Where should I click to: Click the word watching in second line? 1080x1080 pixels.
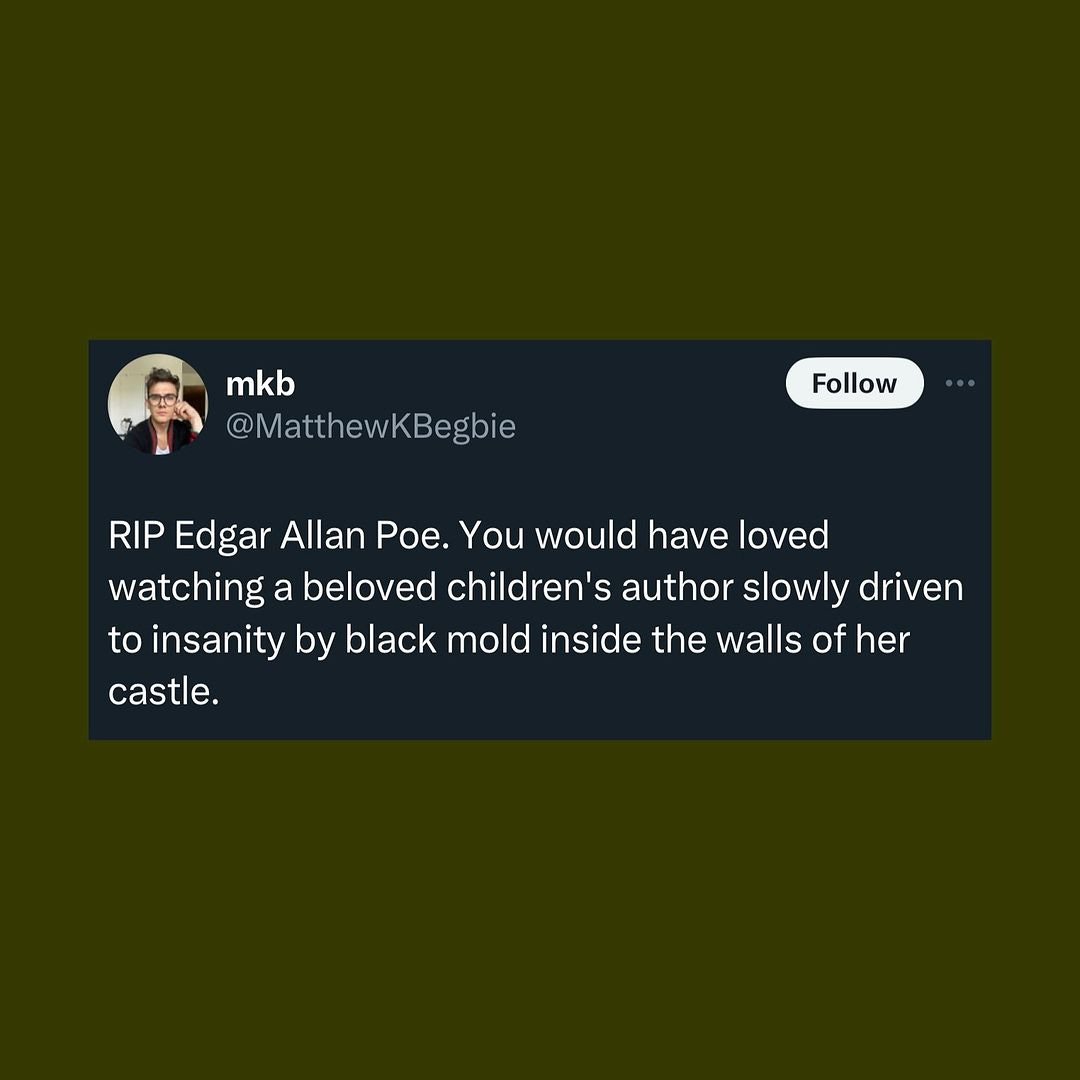click(x=186, y=589)
